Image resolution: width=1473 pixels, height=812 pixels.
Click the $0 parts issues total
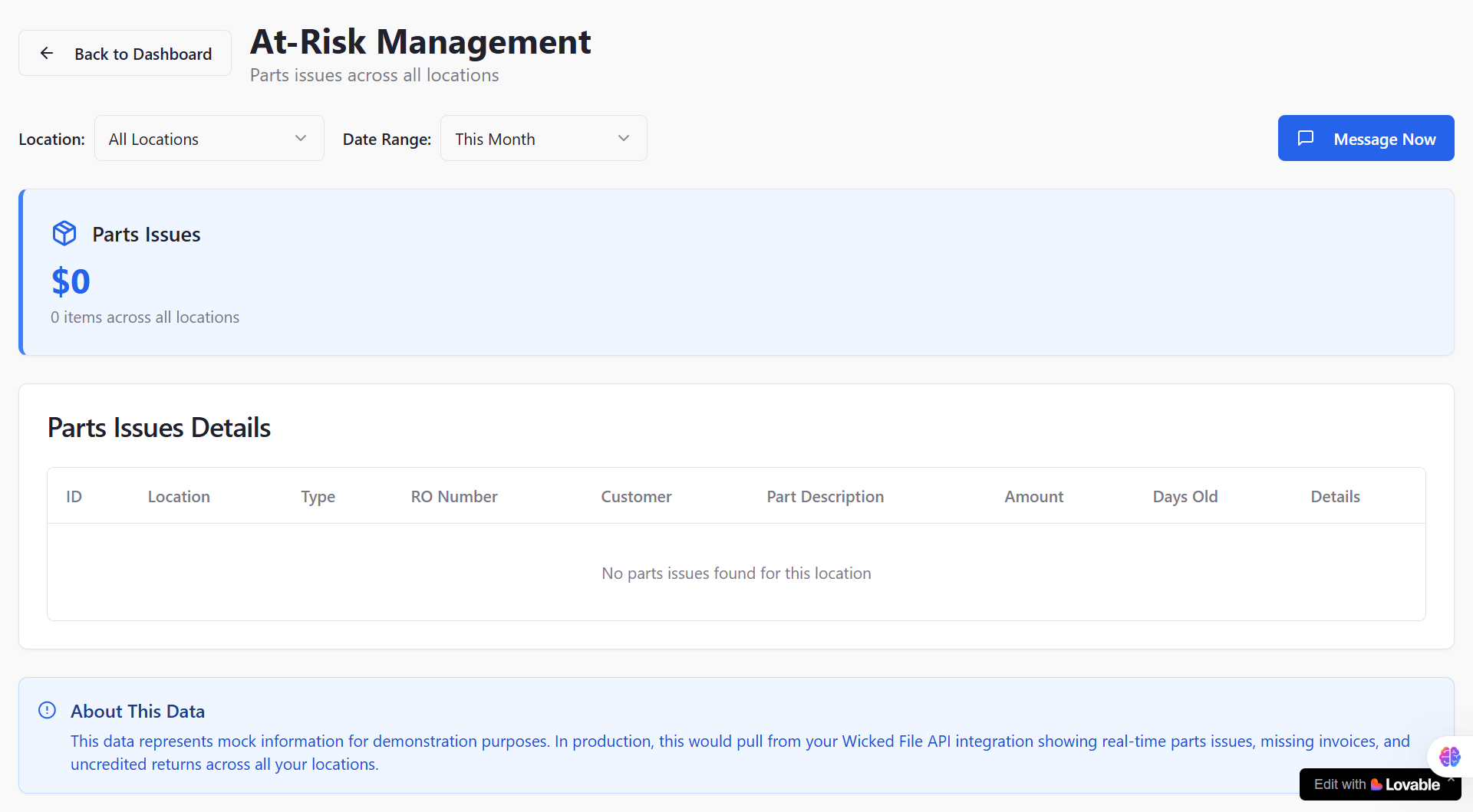click(x=71, y=282)
